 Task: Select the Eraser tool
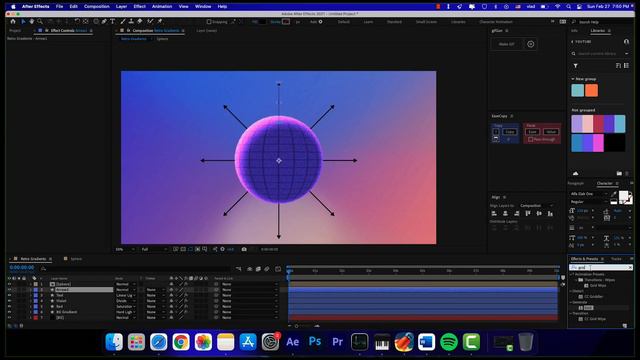point(140,21)
